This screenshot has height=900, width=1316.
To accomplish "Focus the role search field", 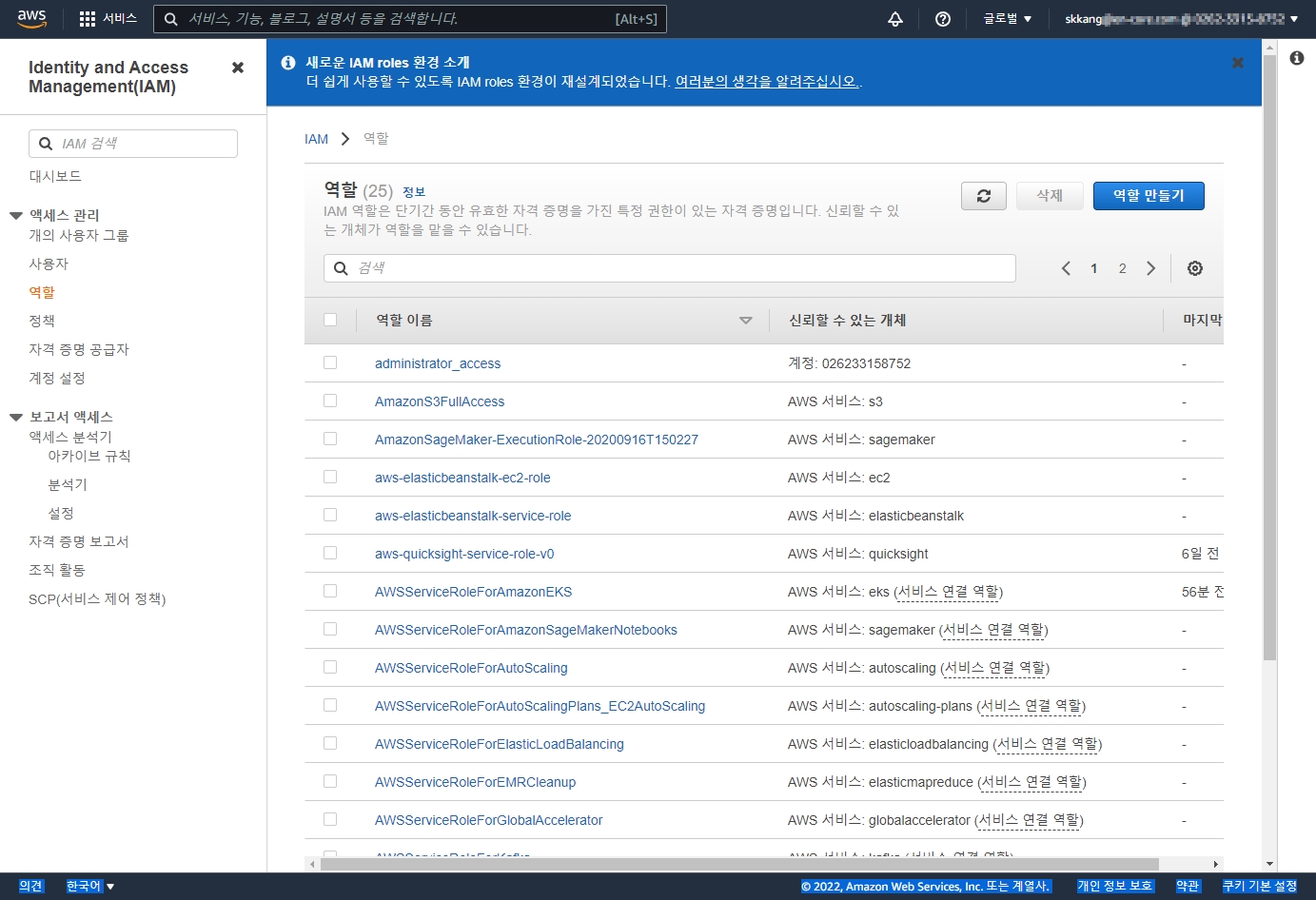I will 670,268.
